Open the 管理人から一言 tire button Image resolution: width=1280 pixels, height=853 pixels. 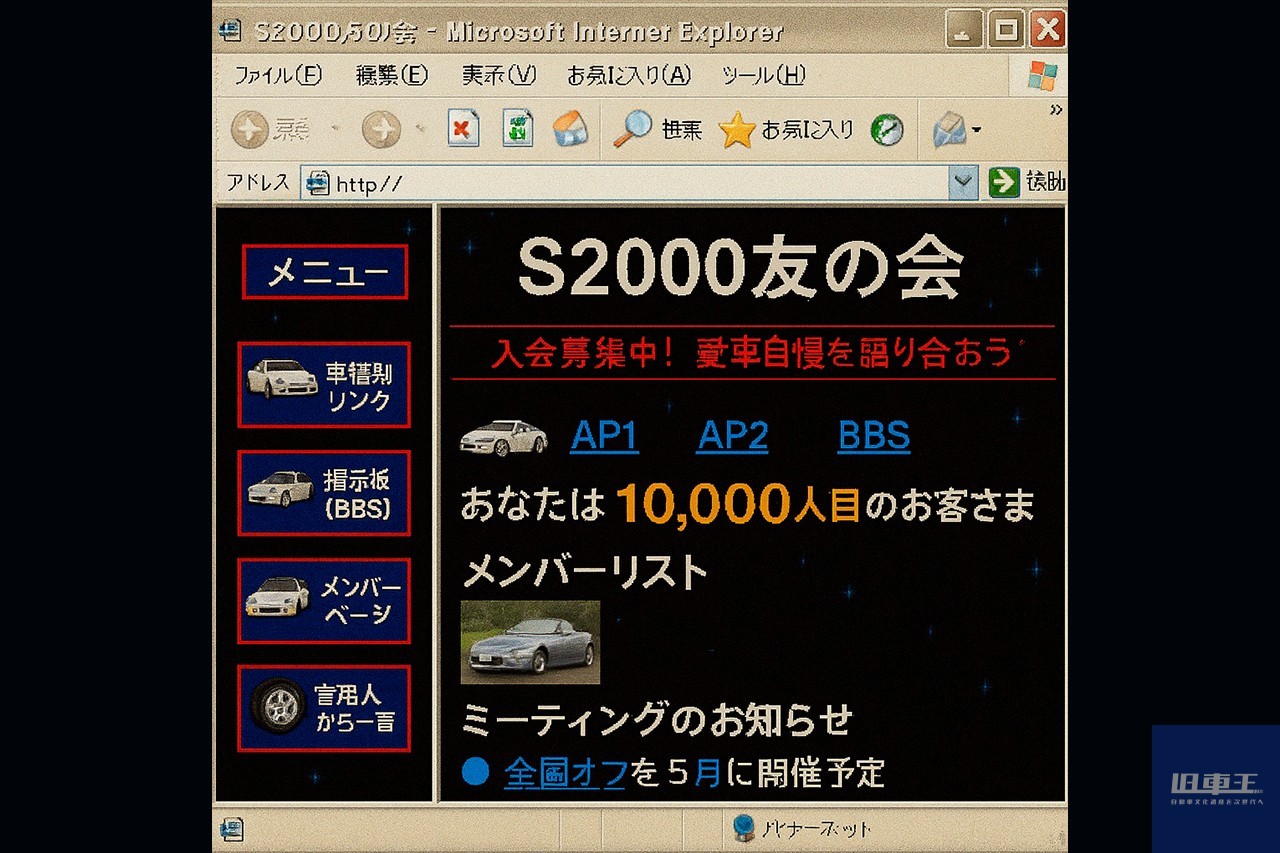pos(324,708)
